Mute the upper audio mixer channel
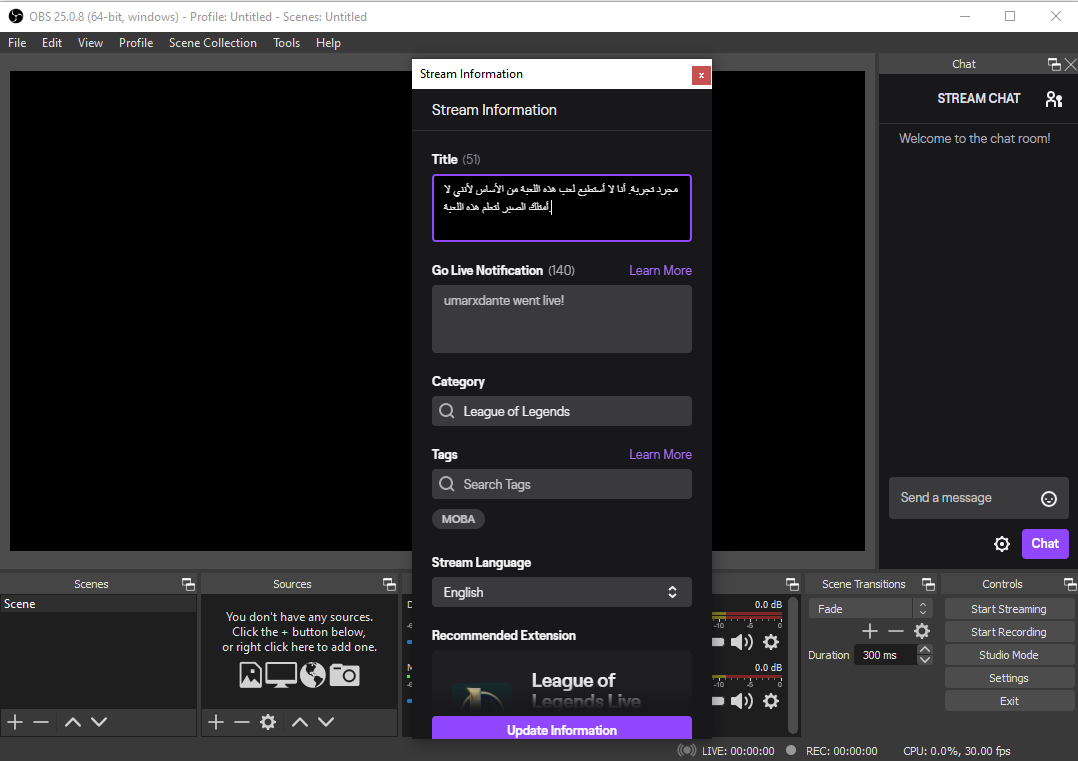 [x=741, y=642]
